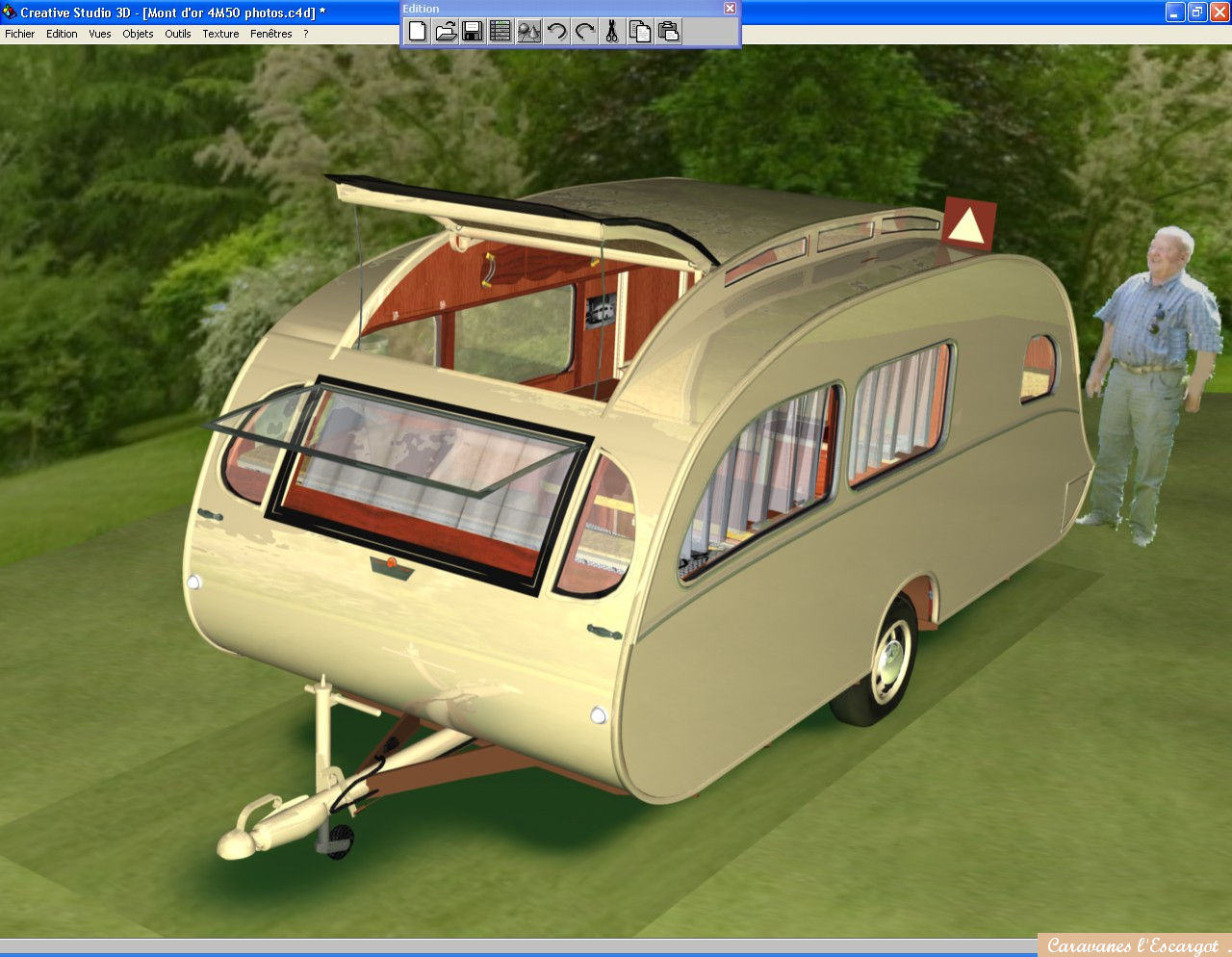Click the Creative Studio 3D application icon in the title bar
This screenshot has height=957, width=1232.
click(x=10, y=13)
